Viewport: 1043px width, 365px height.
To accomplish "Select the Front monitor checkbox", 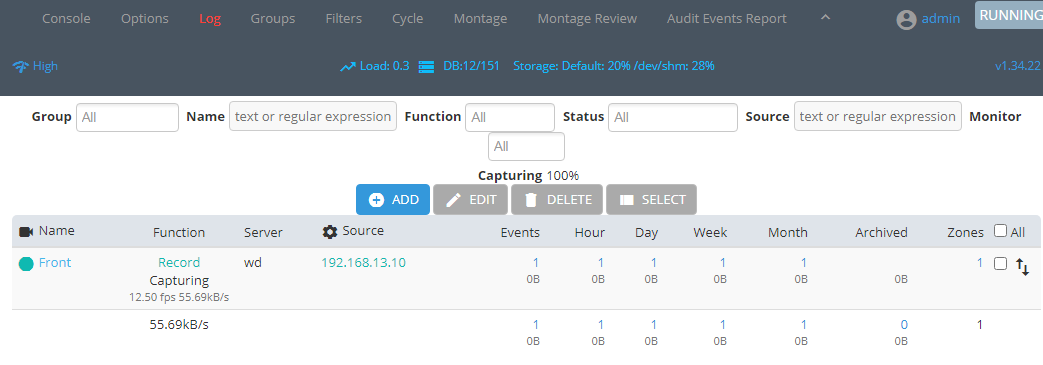I will (1000, 263).
